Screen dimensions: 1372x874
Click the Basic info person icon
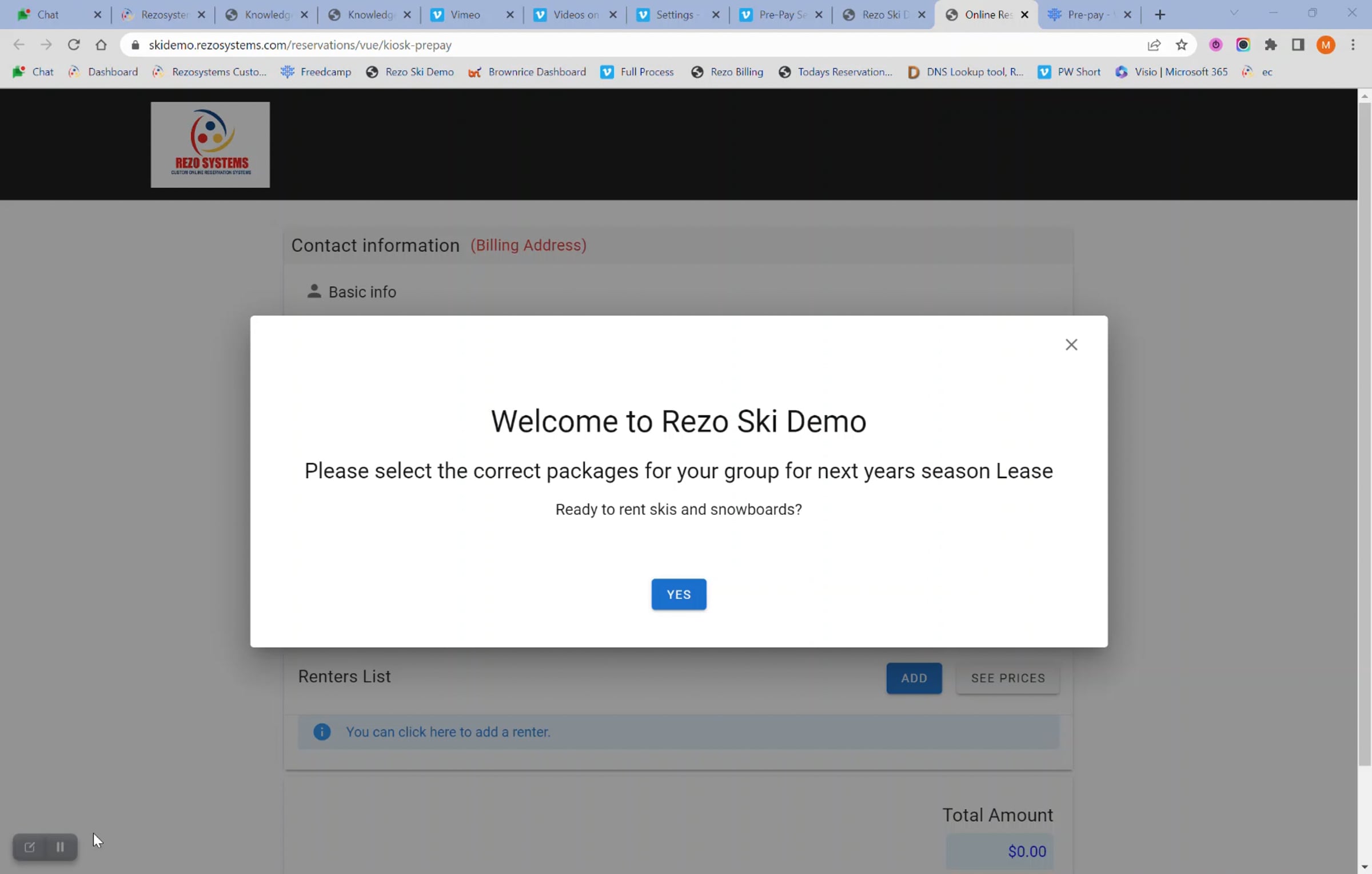[x=314, y=291]
